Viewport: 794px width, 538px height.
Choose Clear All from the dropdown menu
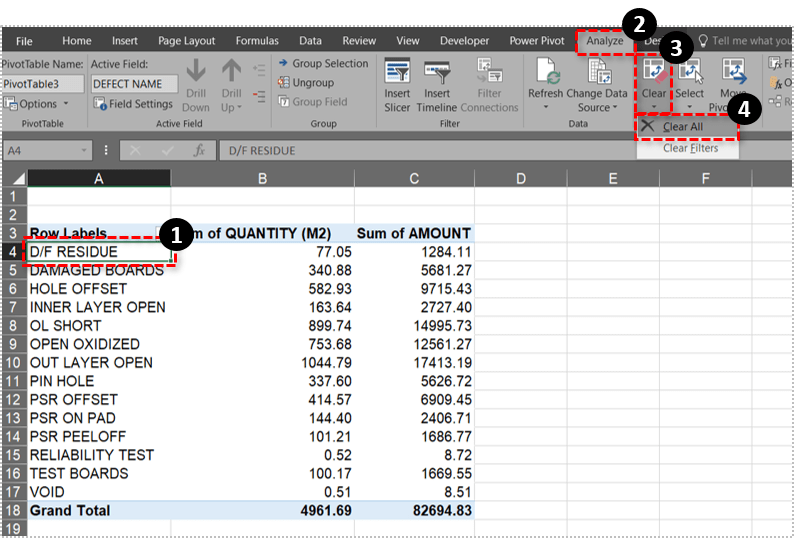click(683, 127)
